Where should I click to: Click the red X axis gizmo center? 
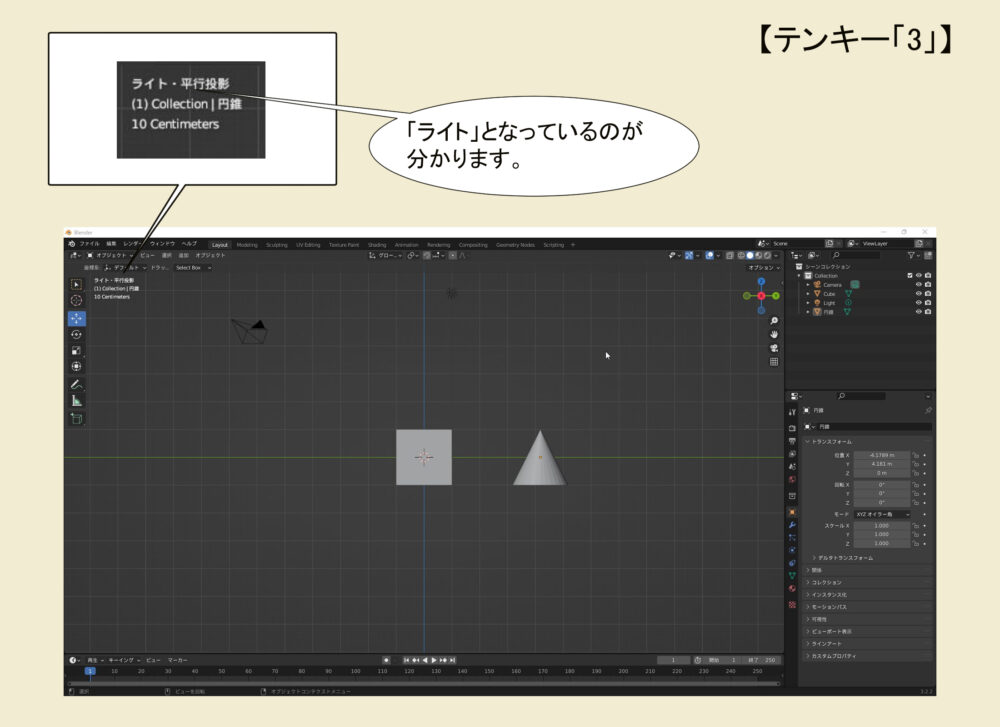point(761,296)
